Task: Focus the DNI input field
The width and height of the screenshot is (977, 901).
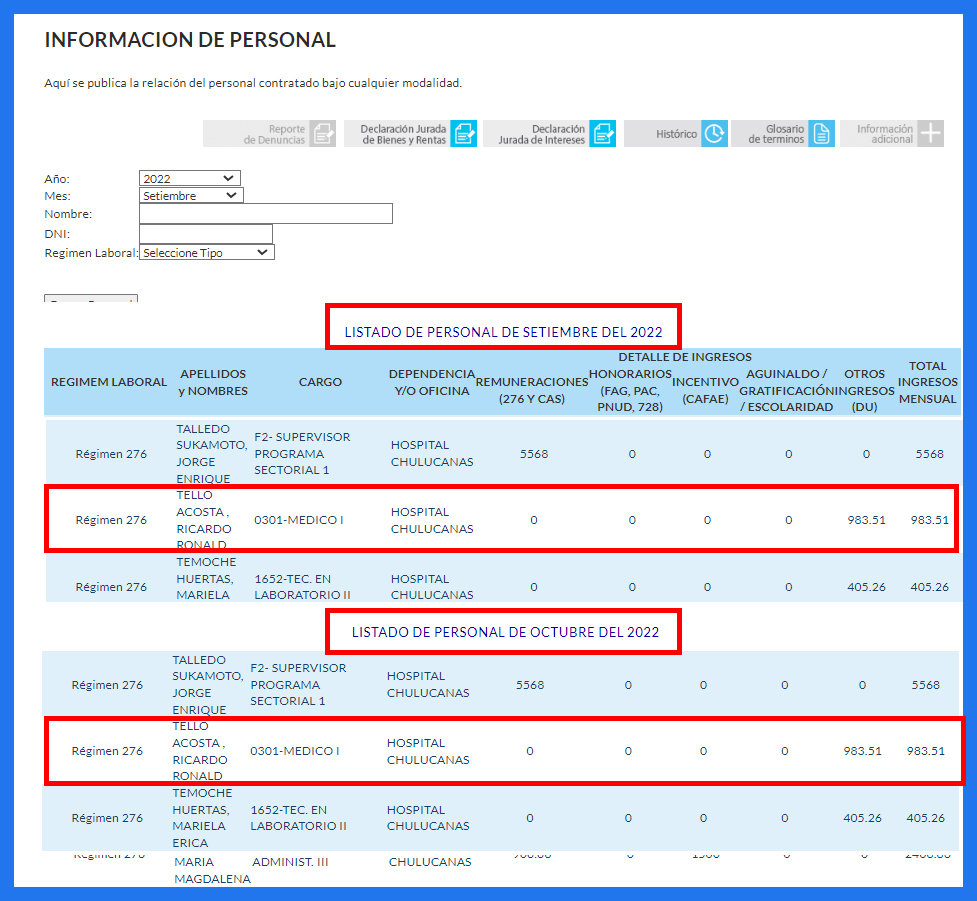Action: coord(205,234)
